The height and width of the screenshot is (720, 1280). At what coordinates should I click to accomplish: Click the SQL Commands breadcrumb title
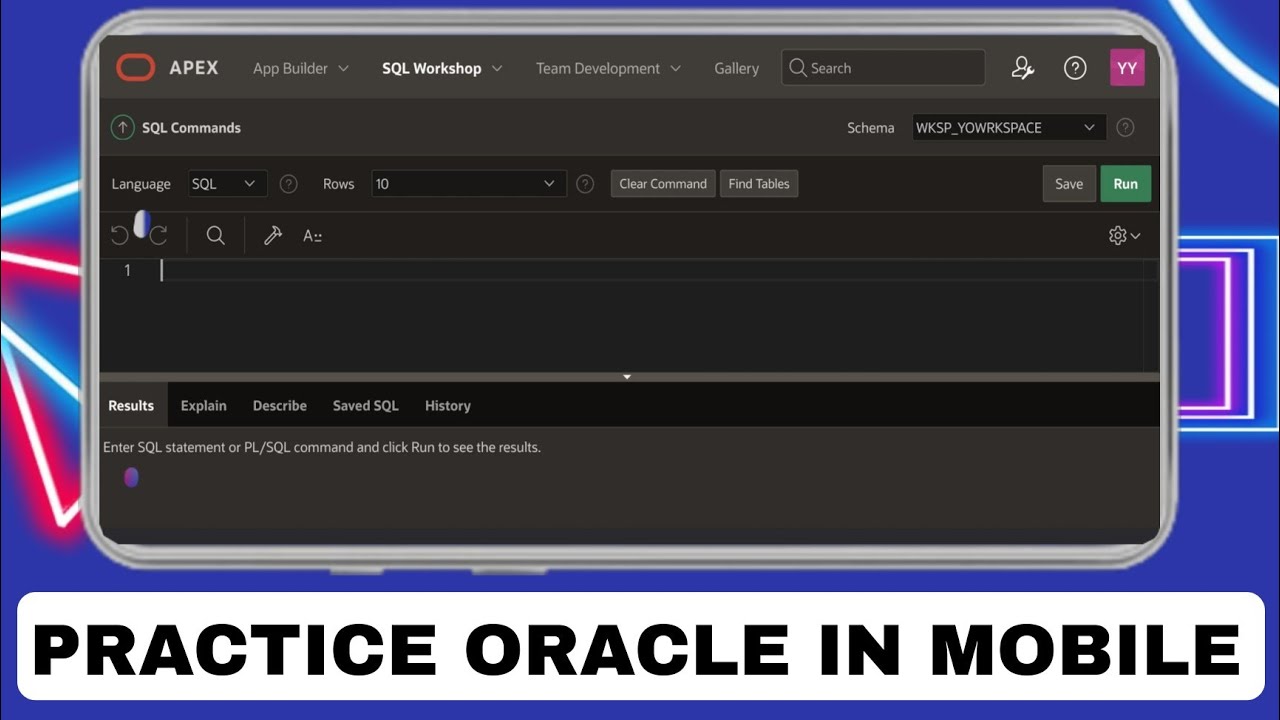pos(191,128)
